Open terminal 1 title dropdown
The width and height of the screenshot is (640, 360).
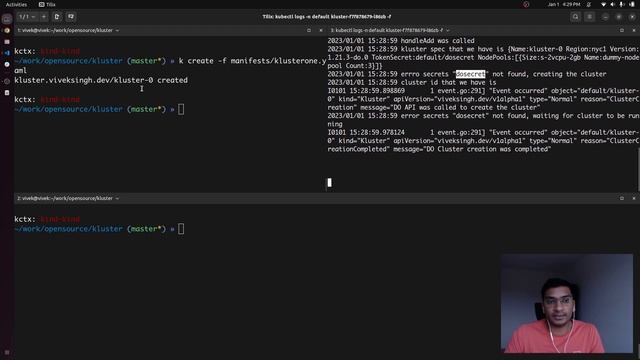tap(68, 30)
